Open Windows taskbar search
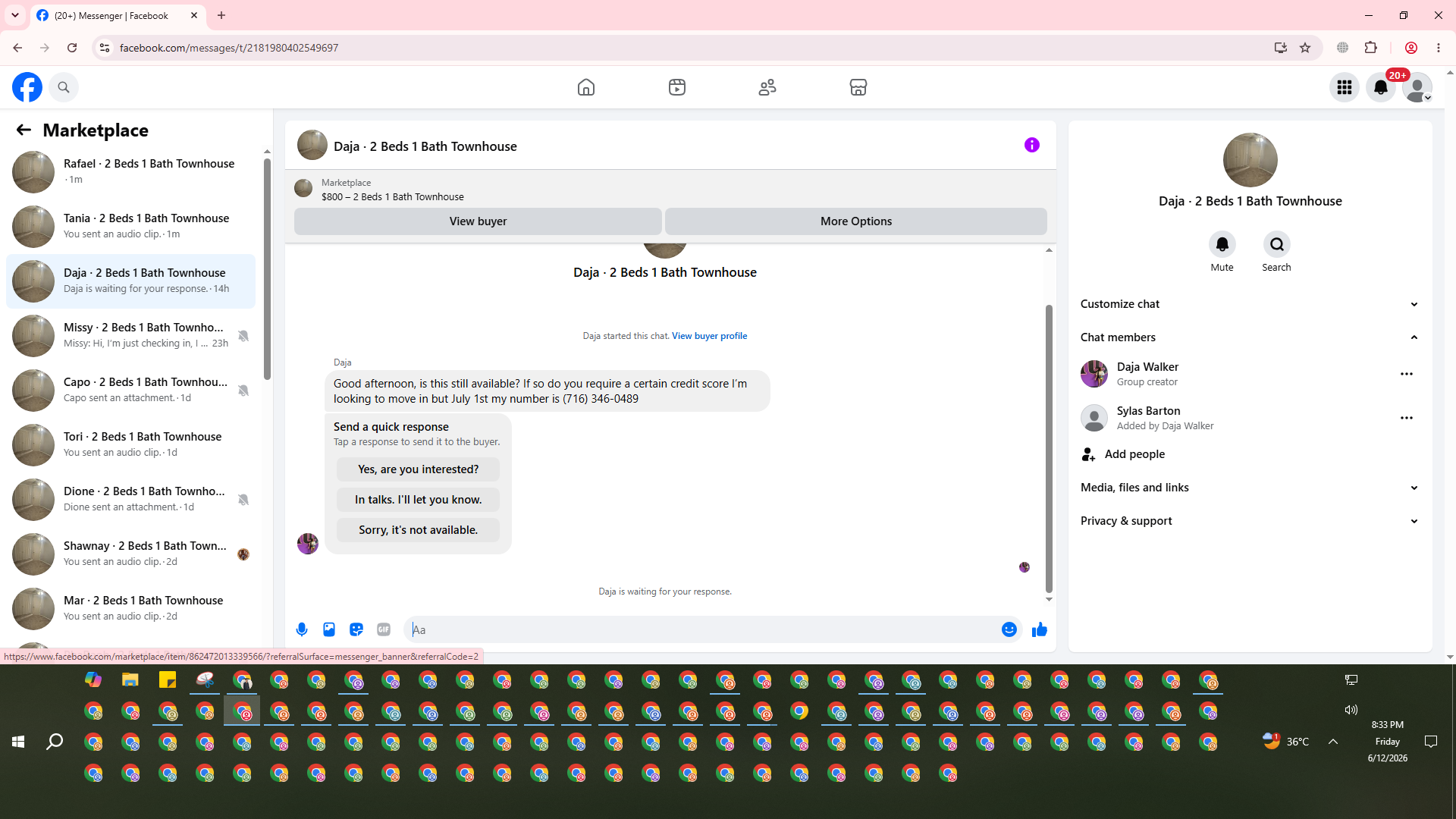1456x819 pixels. click(x=55, y=742)
